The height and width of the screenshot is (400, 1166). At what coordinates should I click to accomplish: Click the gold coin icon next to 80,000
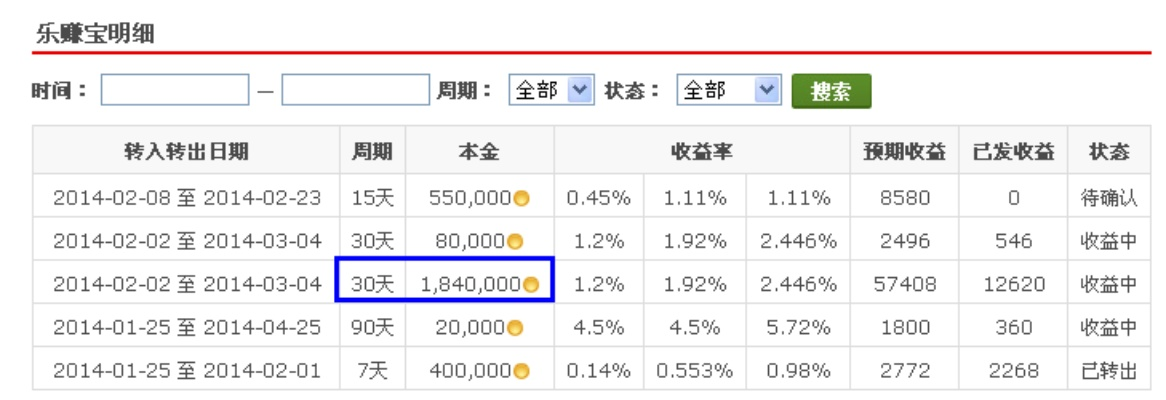(x=514, y=242)
